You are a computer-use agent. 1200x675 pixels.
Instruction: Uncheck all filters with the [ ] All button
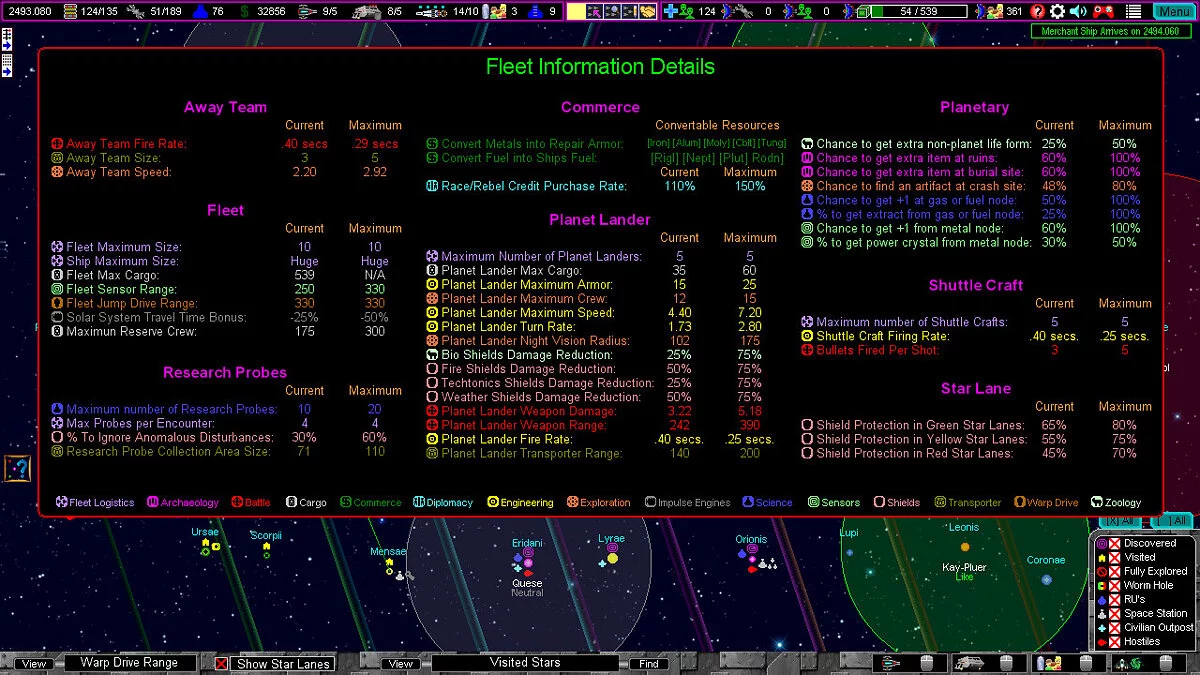click(x=1171, y=521)
